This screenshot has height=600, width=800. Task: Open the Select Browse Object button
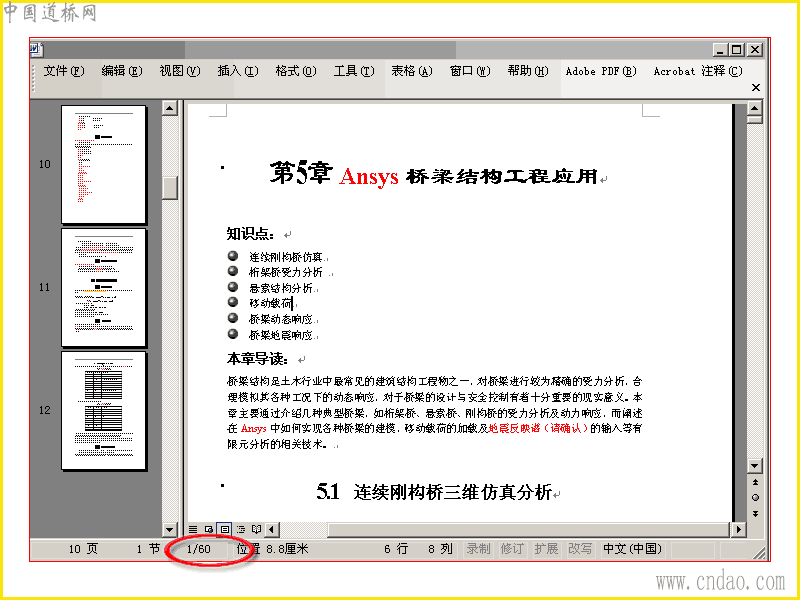click(x=755, y=497)
